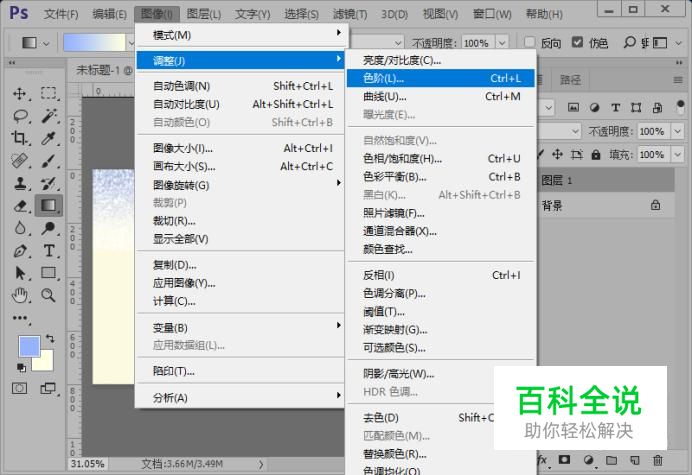This screenshot has height=475, width=692.
Task: Choose 色相/饱和度(H) menu item
Action: [440, 158]
